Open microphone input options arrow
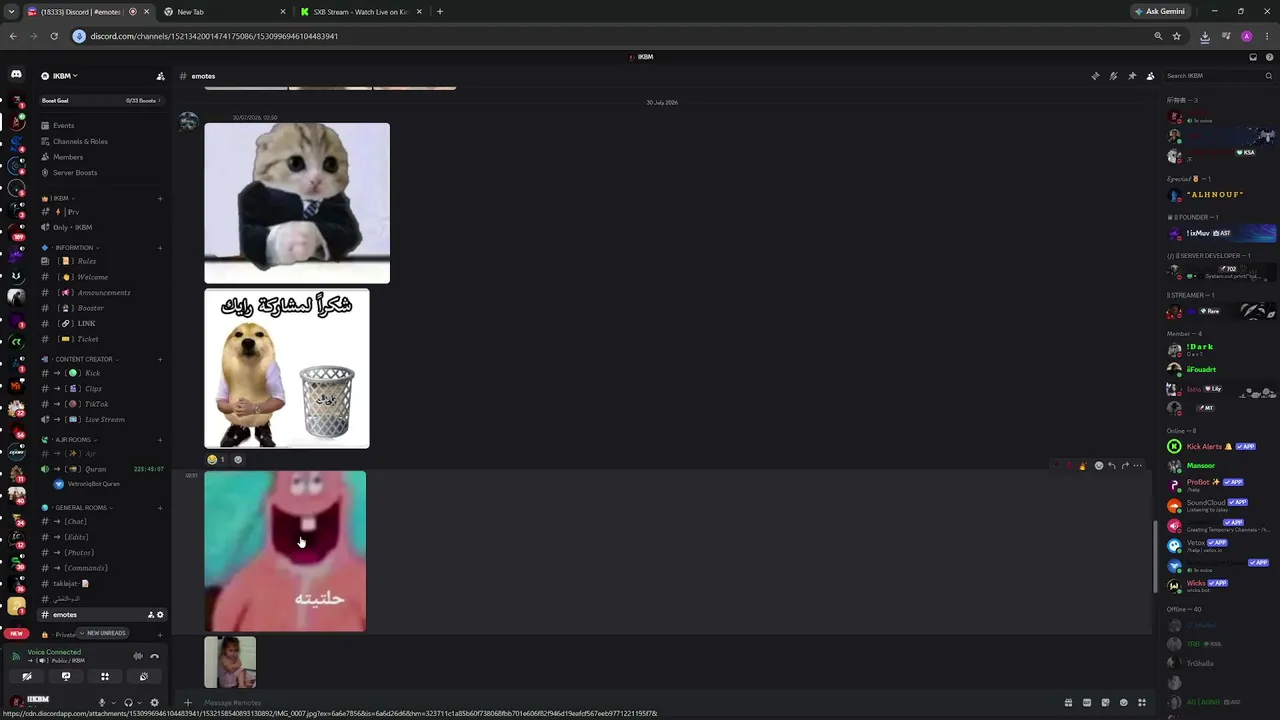Image resolution: width=1280 pixels, height=720 pixels. (113, 702)
